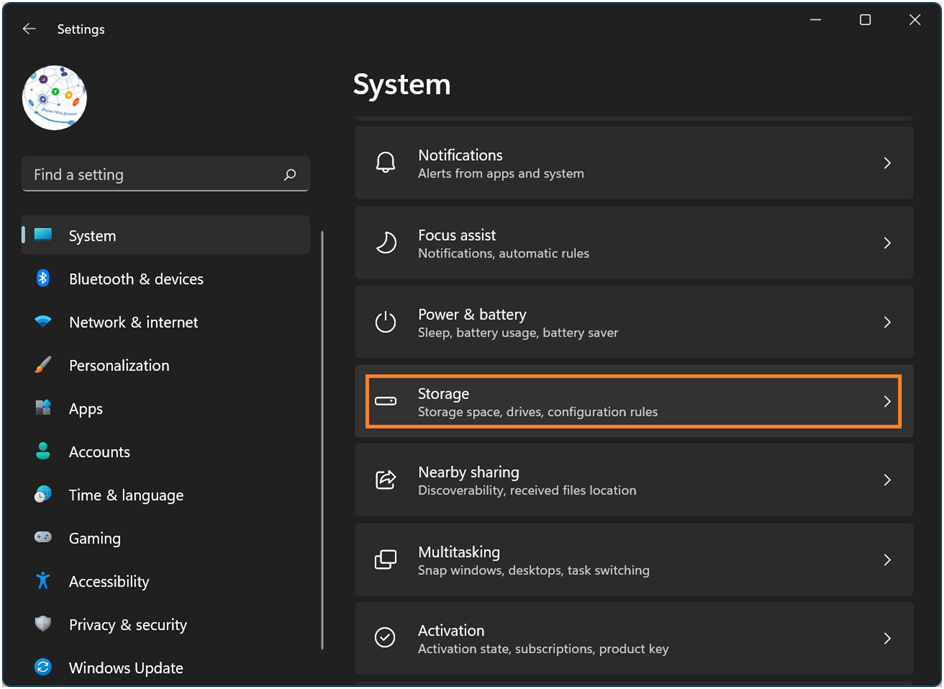Click the Privacy shield icon
This screenshot has height=689, width=944.
(x=43, y=624)
